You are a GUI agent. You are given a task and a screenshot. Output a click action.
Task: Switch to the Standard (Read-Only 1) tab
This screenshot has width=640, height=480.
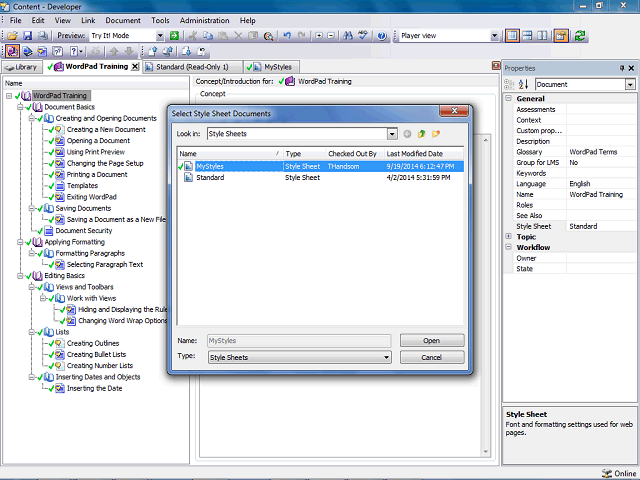coord(193,67)
